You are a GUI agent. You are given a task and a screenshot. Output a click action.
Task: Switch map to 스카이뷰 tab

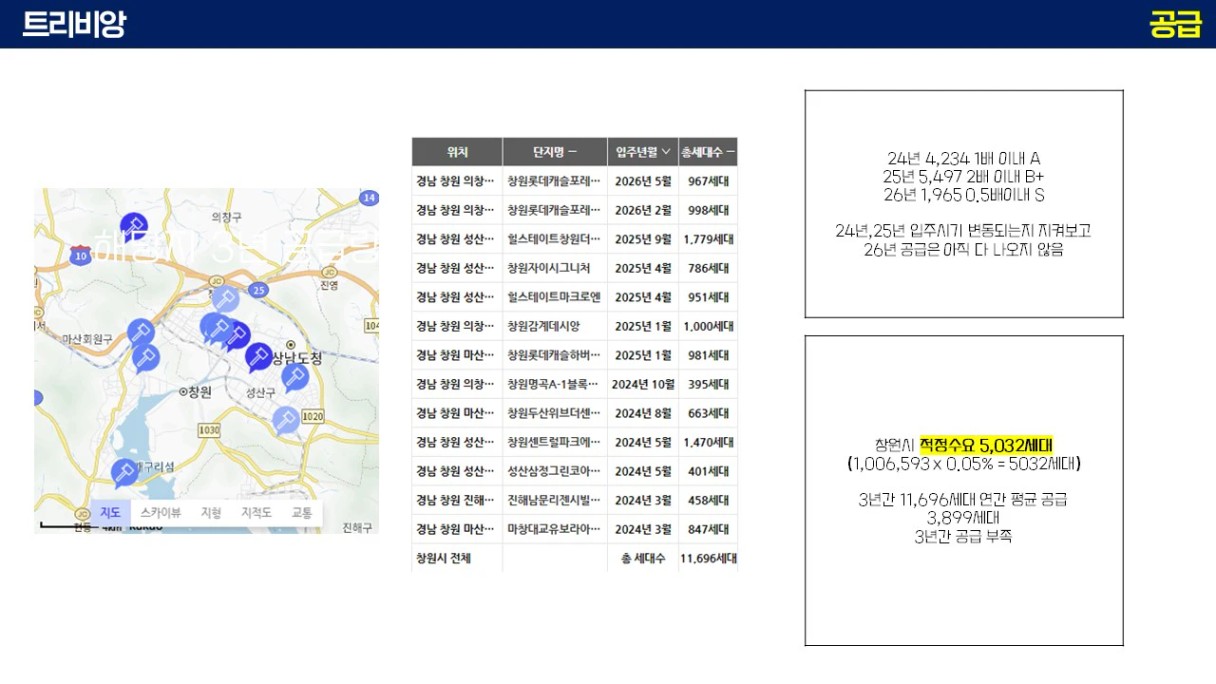[160, 512]
